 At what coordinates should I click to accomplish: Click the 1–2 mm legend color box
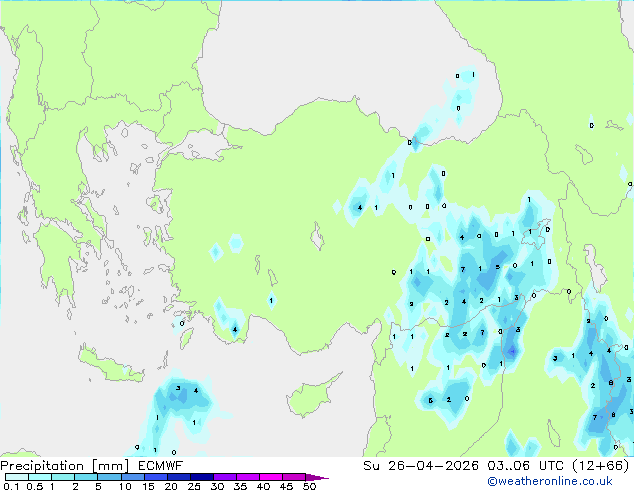tap(63, 477)
